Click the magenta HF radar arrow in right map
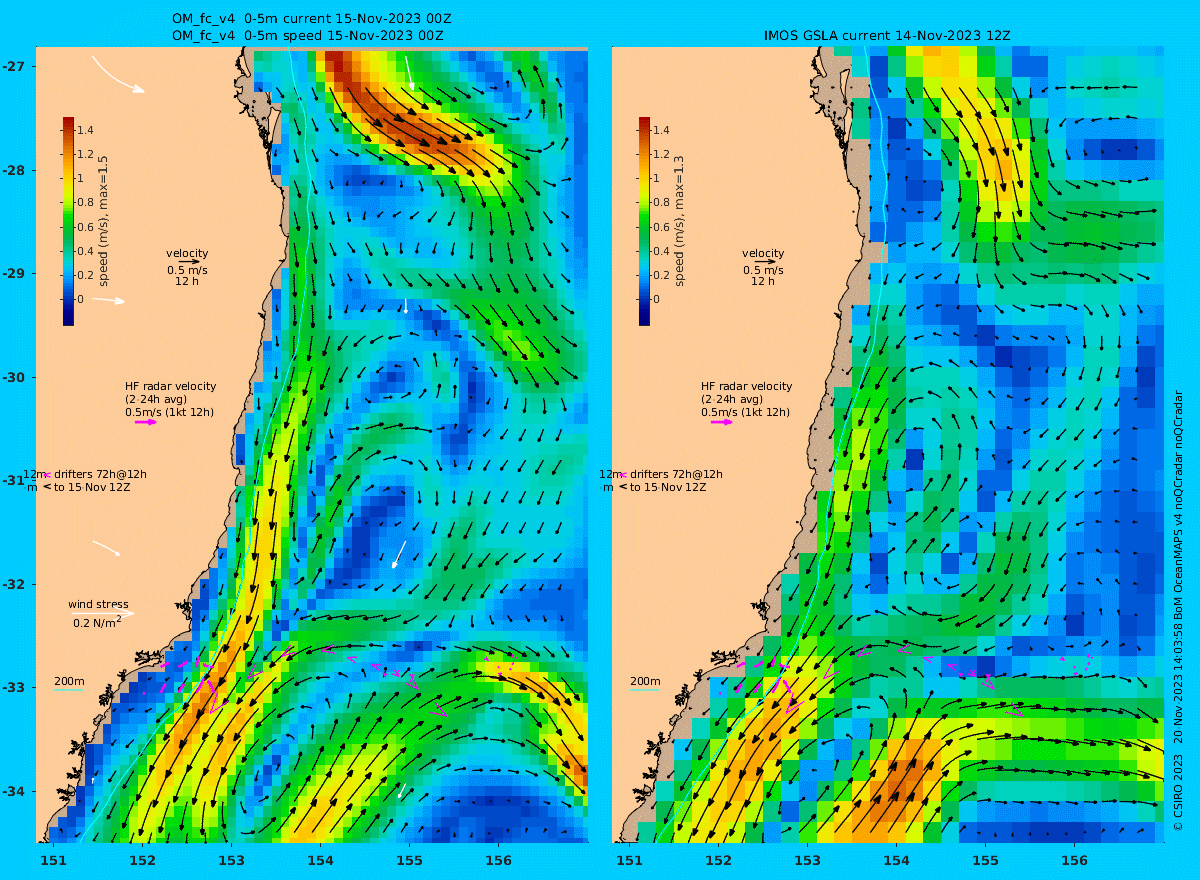The width and height of the screenshot is (1200, 880). pyautogui.click(x=722, y=422)
